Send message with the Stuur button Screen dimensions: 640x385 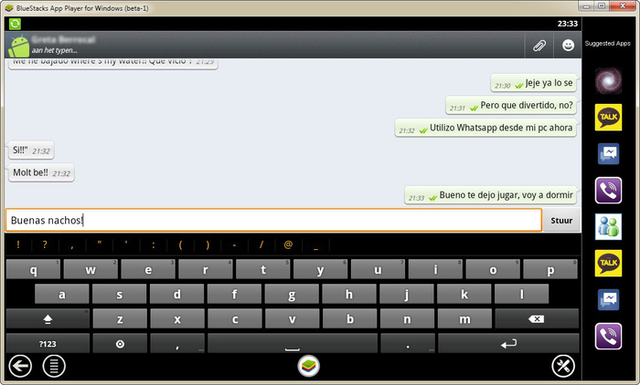coord(561,220)
